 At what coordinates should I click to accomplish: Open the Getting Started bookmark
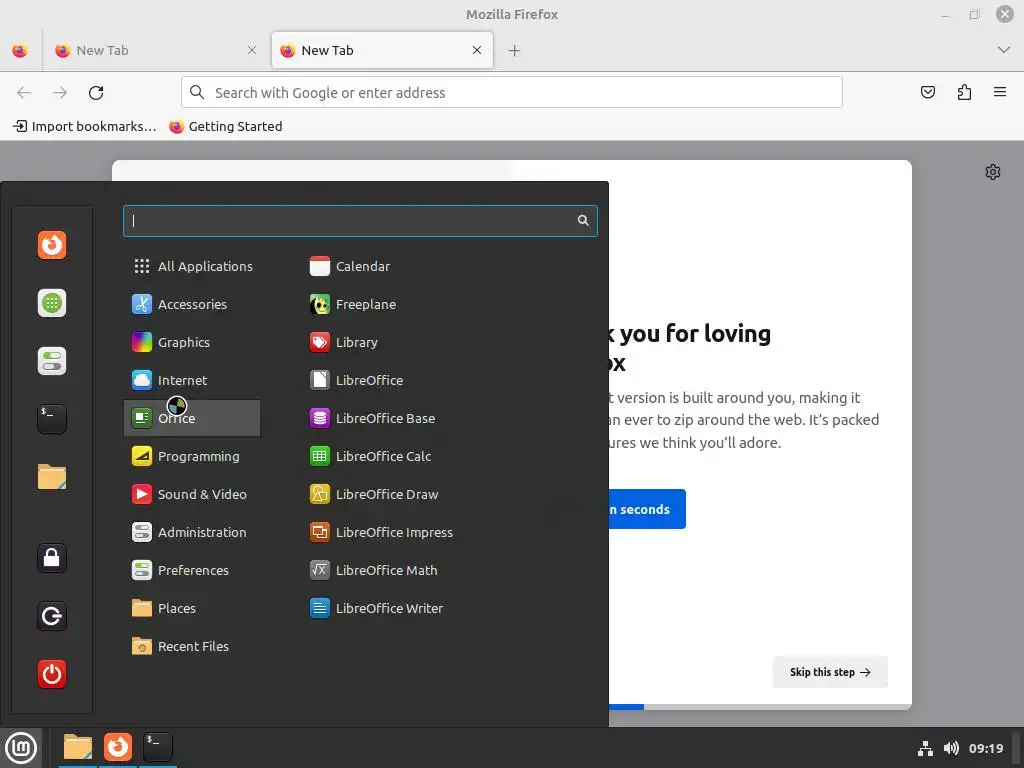click(225, 126)
